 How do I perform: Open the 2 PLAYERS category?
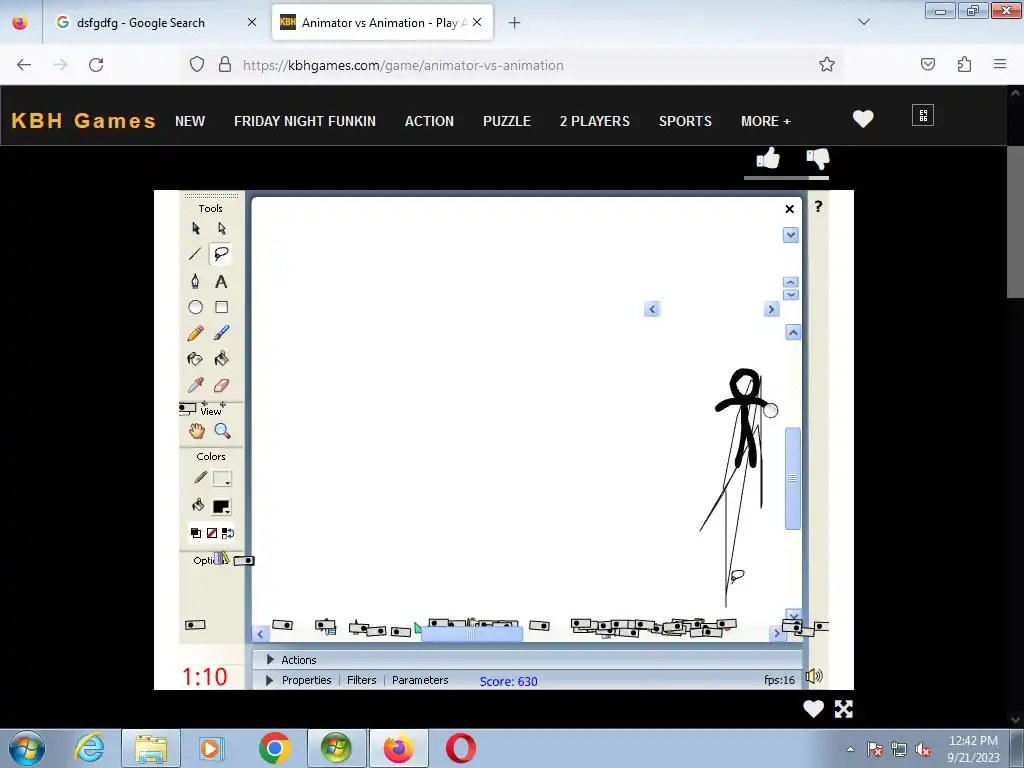595,121
